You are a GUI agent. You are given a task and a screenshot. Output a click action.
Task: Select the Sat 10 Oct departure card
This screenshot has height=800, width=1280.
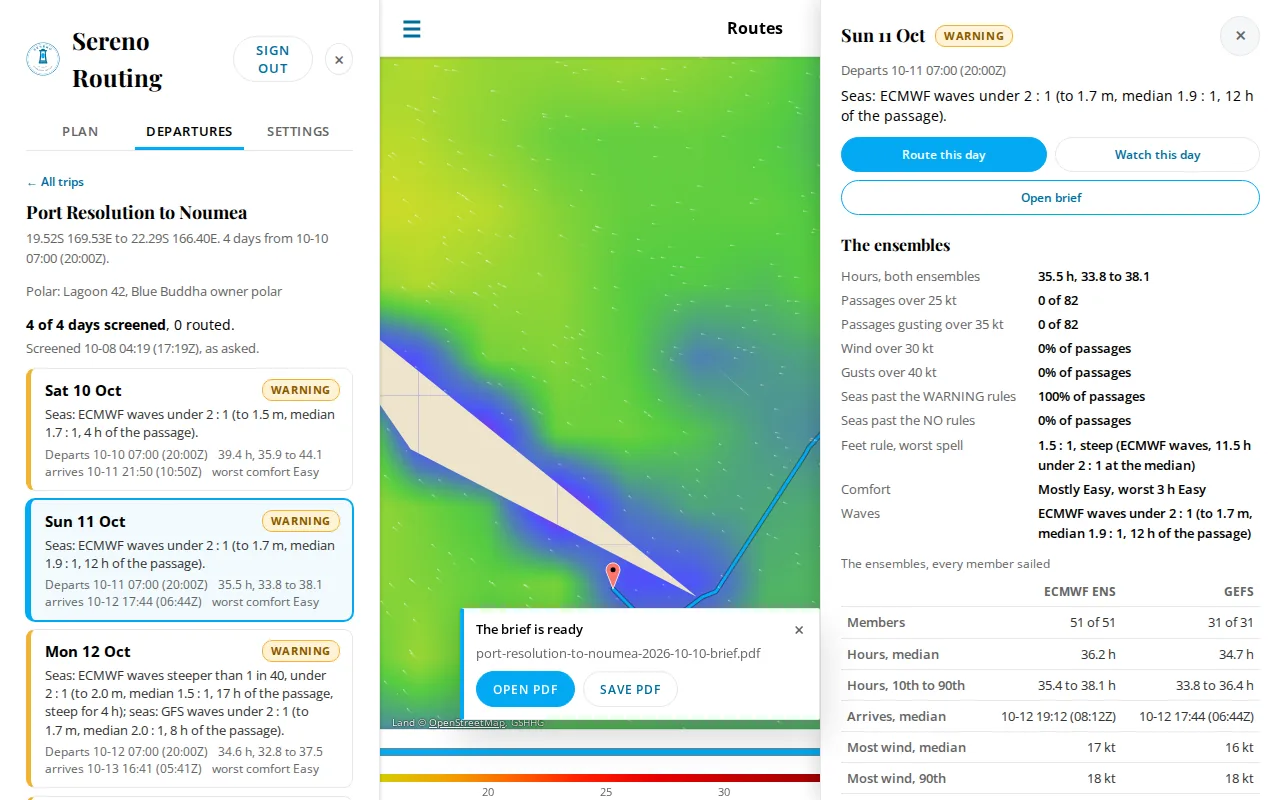pos(189,430)
